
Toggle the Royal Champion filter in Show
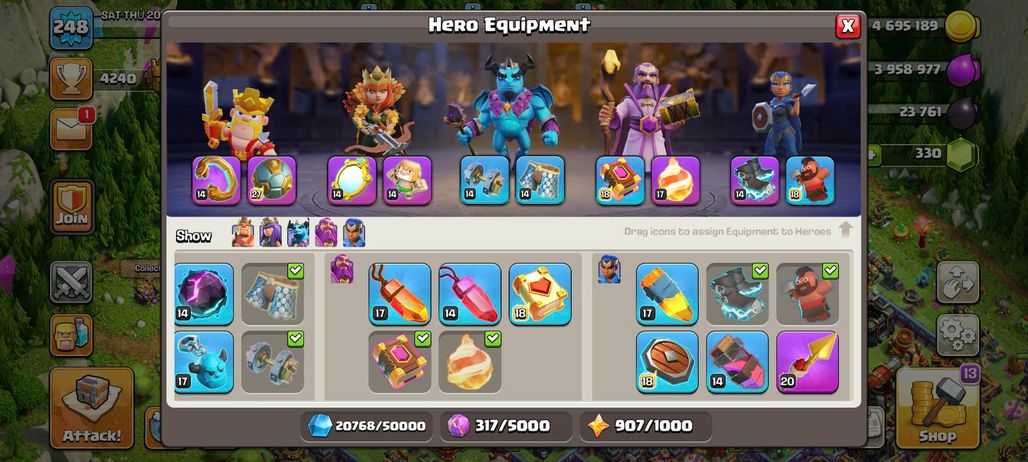tap(354, 233)
